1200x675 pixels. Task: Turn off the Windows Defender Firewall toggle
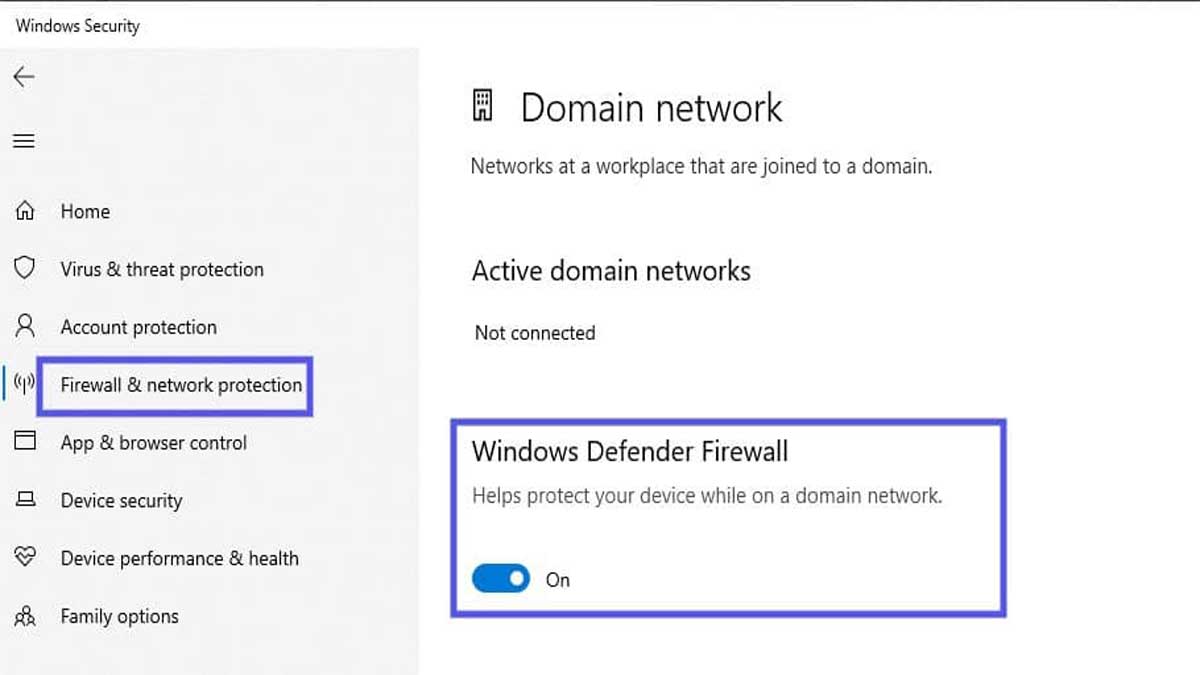500,578
